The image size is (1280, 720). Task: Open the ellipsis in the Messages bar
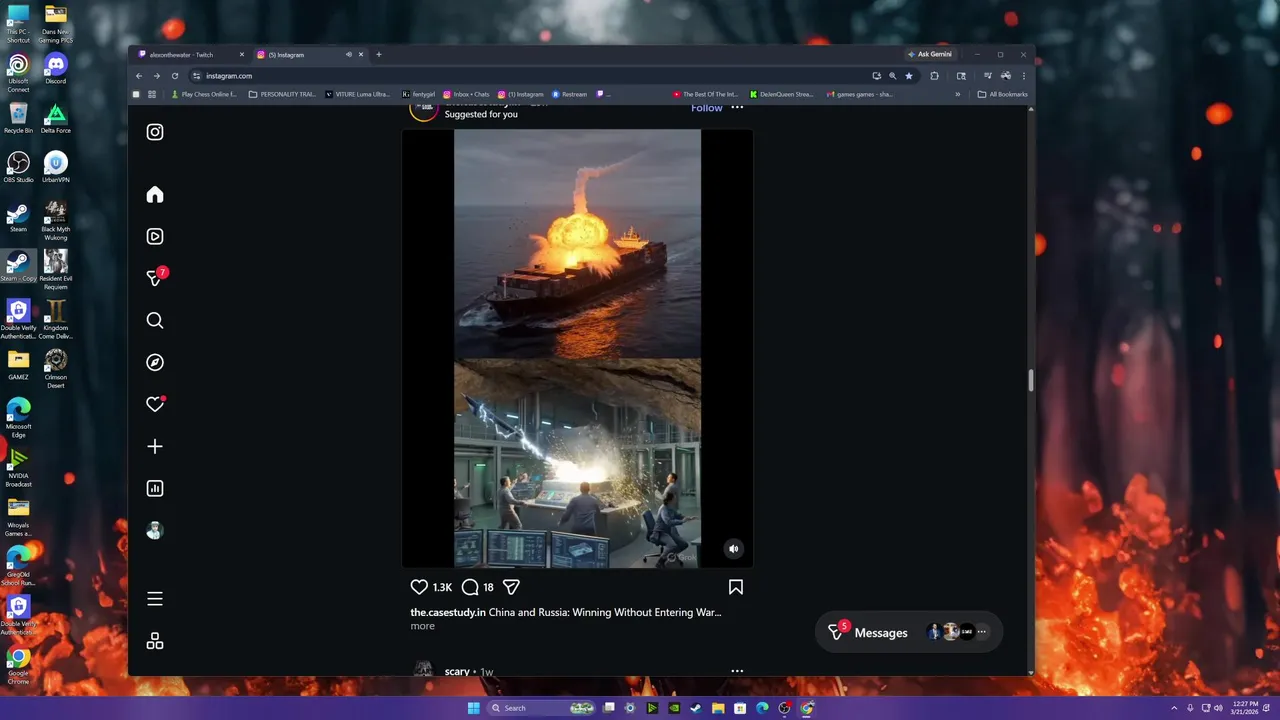[981, 632]
